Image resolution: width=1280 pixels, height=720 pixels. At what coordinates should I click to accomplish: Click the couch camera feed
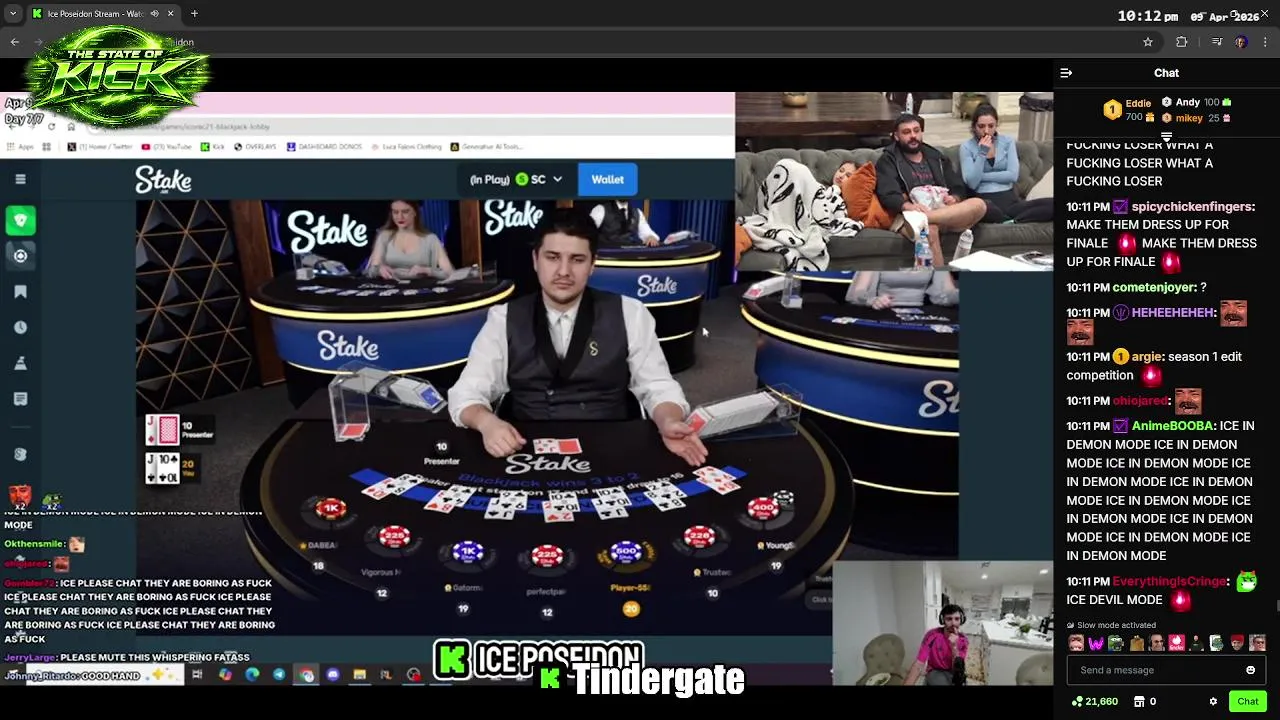(x=894, y=182)
